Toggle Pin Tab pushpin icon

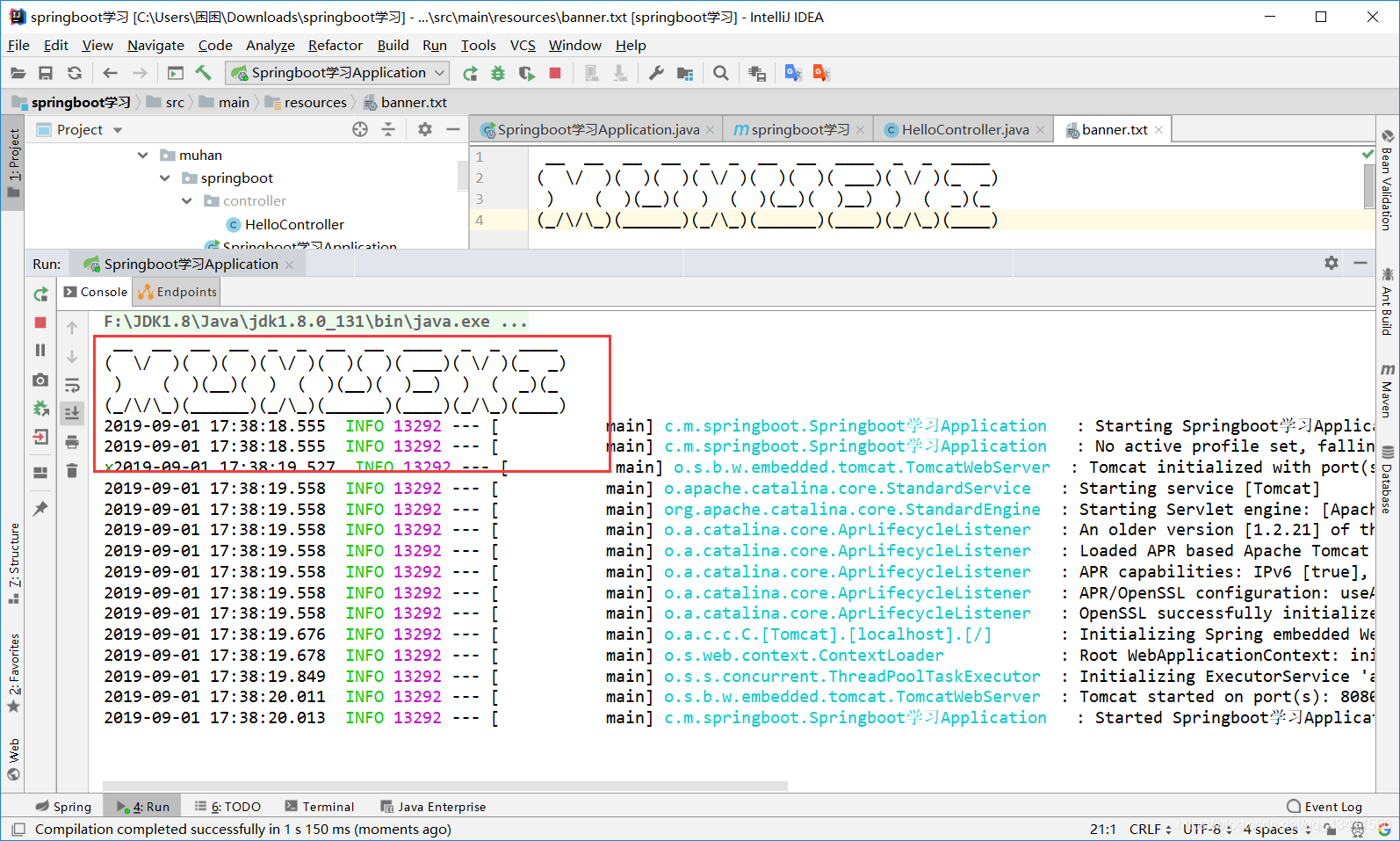[x=40, y=510]
